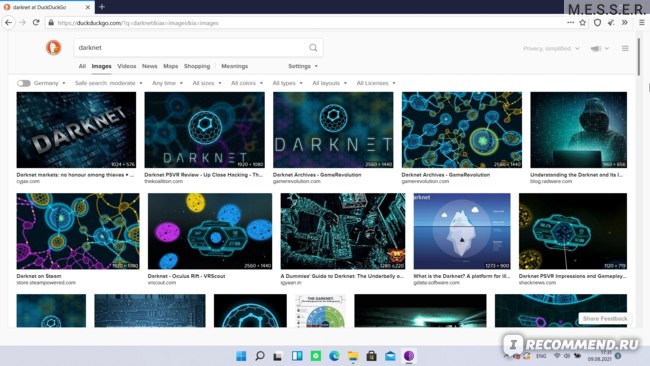Open the Widgets taskbar icon
The height and width of the screenshot is (366, 650).
[297, 356]
